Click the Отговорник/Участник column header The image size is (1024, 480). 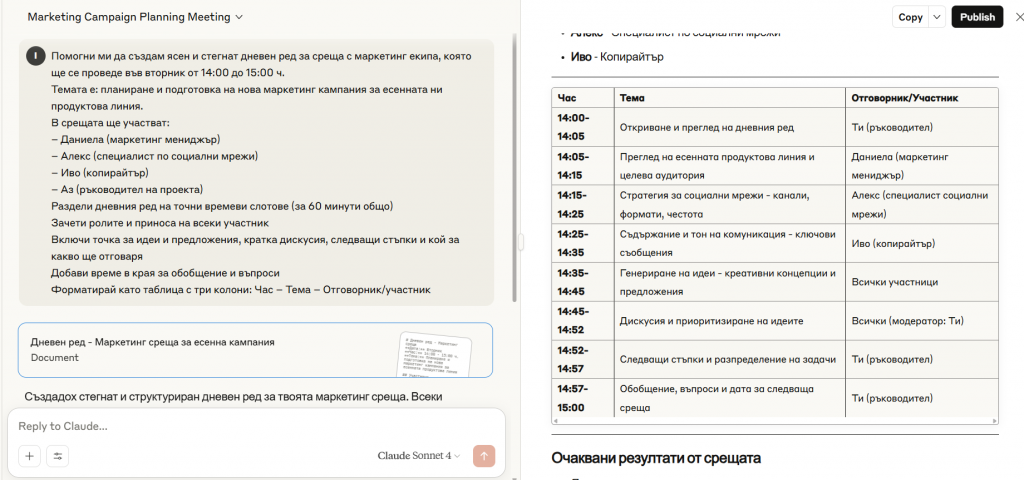point(921,98)
